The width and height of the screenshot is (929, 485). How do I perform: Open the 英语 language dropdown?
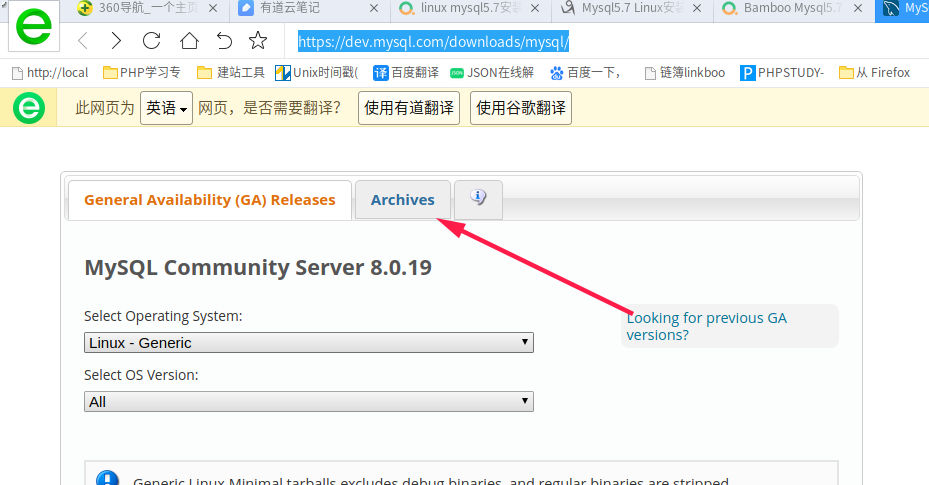click(x=166, y=108)
